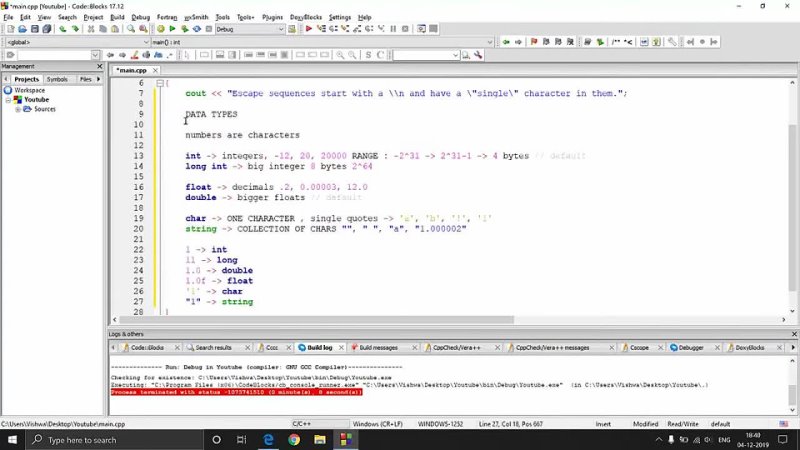The width and height of the screenshot is (800, 450).
Task: Click the blue Rebuild arrows icon
Action: 197,29
